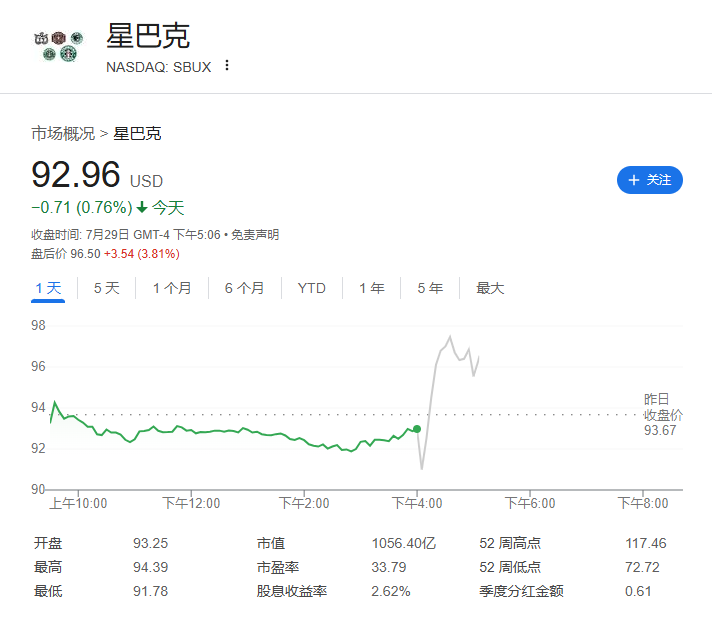Switch to the 5 年 chart tab
712x621 pixels.
tap(430, 288)
